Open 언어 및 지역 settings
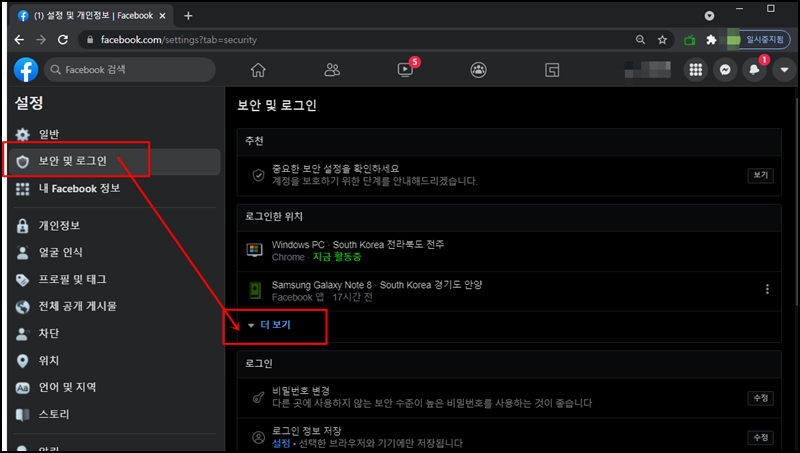800x453 pixels. (114, 388)
